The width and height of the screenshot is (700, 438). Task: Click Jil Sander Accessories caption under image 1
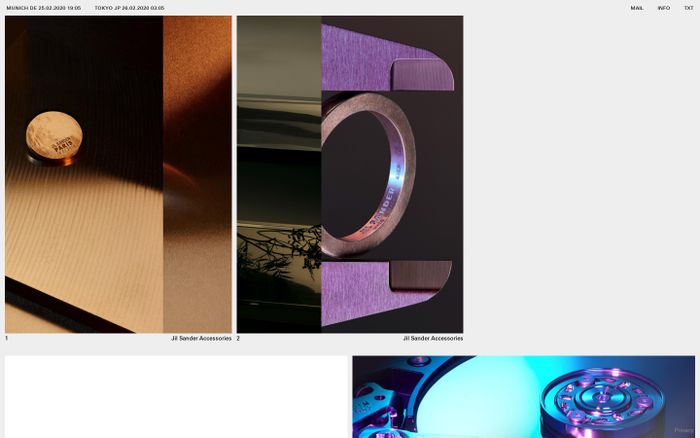pyautogui.click(x=201, y=338)
